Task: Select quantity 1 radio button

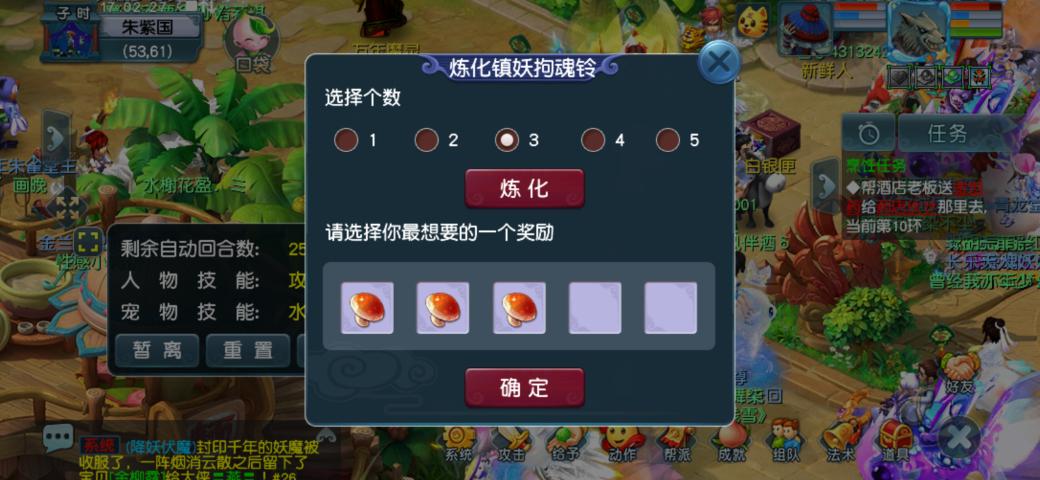Action: pyautogui.click(x=346, y=140)
